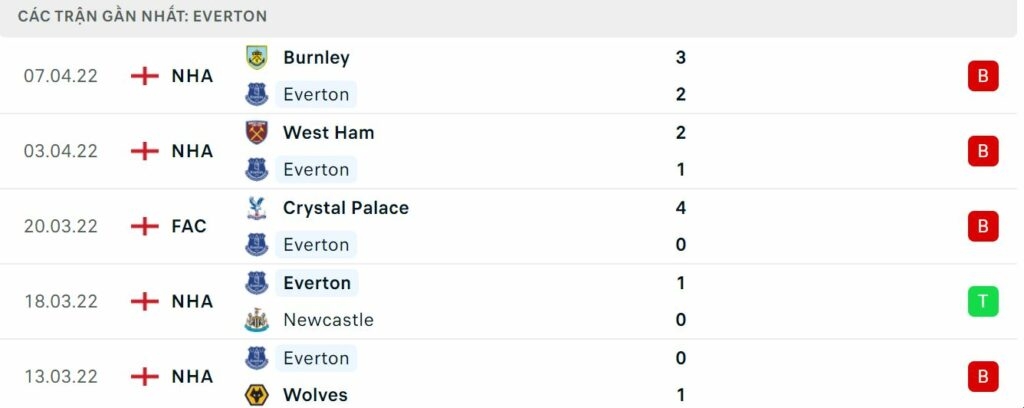Click the England flag beside FAC
The image size is (1024, 408).
coord(145,226)
